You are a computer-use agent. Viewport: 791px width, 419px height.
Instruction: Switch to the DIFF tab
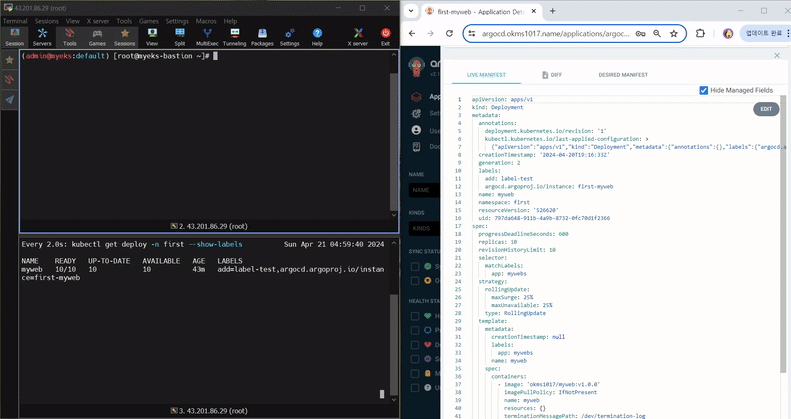[552, 75]
